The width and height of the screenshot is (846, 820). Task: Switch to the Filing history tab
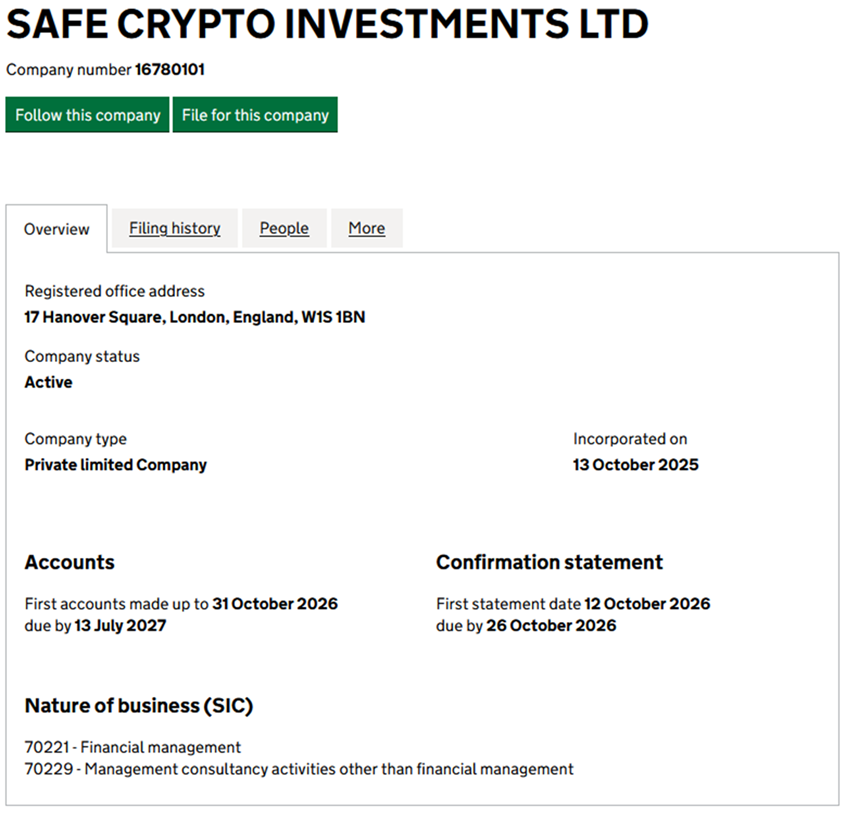click(x=174, y=228)
